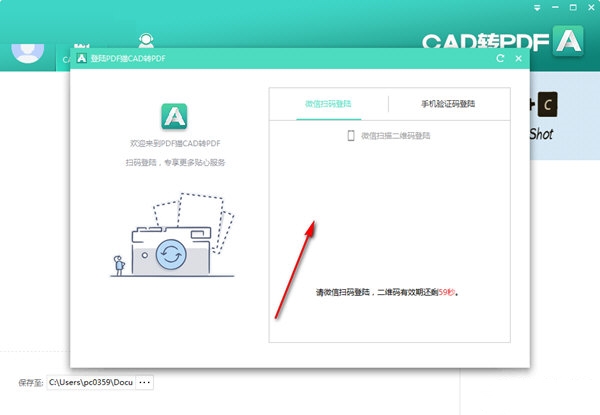
Task: Maximize the main CAD转PDF window
Action: (573, 8)
